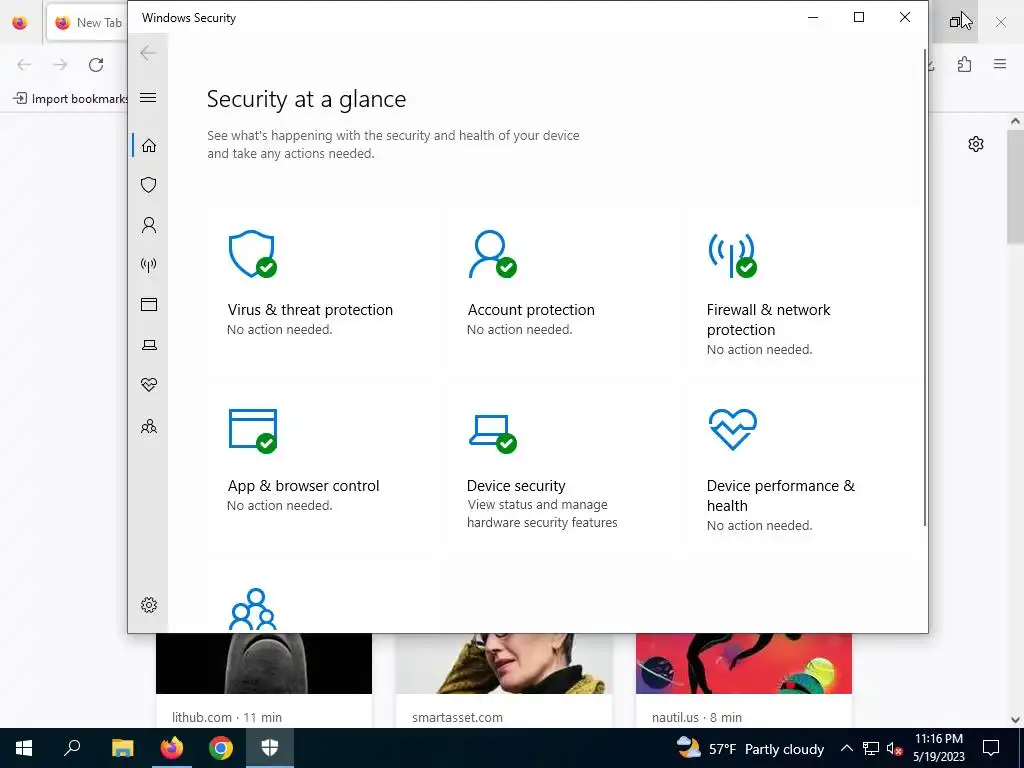Show hidden system tray icons
Screen dimensions: 1024x768
pos(846,748)
